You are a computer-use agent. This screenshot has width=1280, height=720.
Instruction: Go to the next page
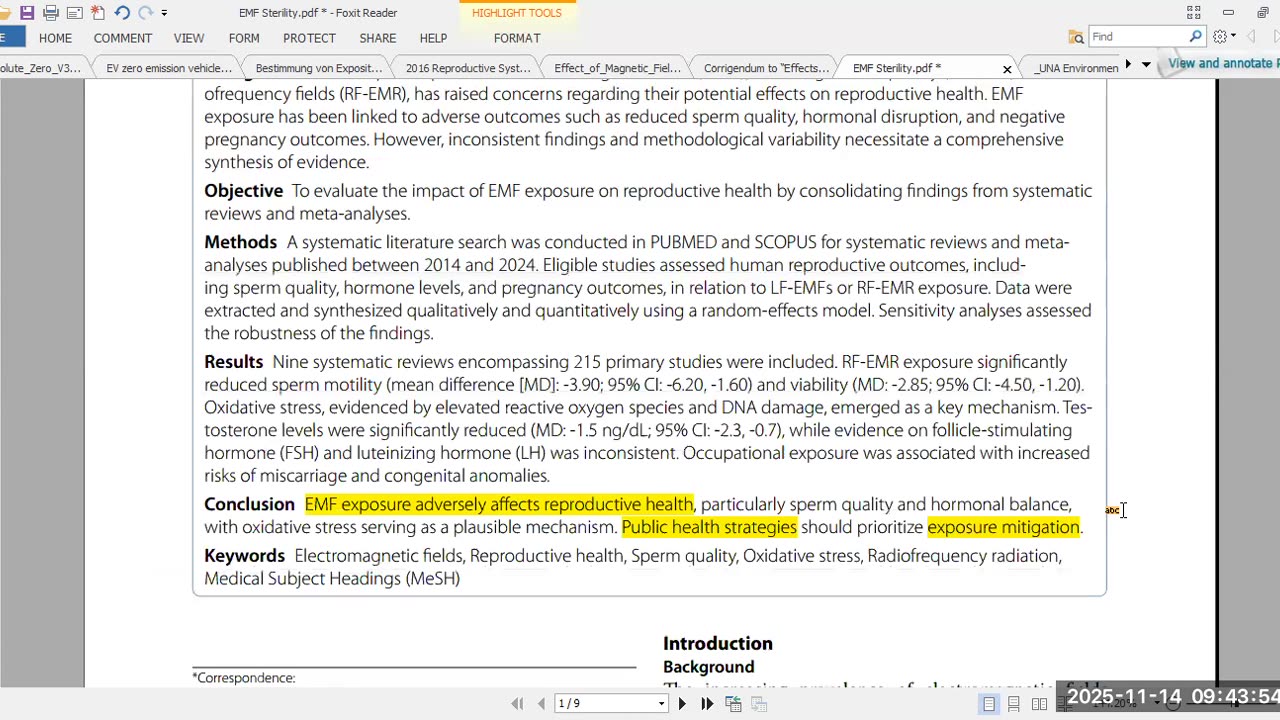click(x=682, y=704)
